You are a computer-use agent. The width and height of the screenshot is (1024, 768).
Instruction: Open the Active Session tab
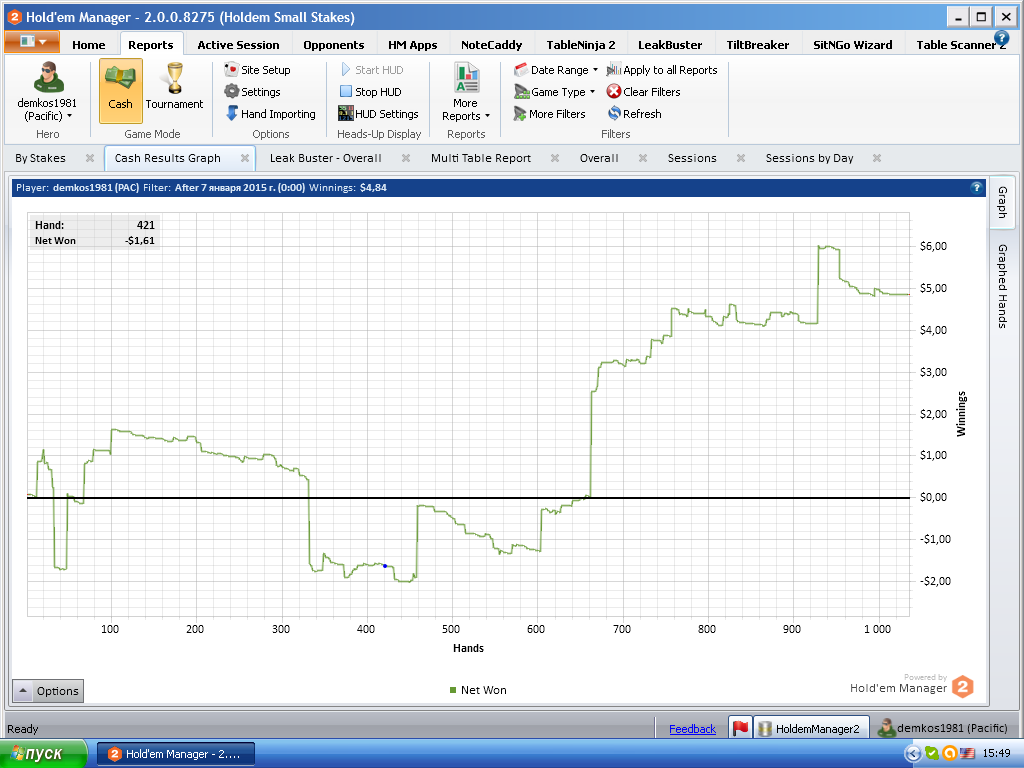[x=238, y=44]
